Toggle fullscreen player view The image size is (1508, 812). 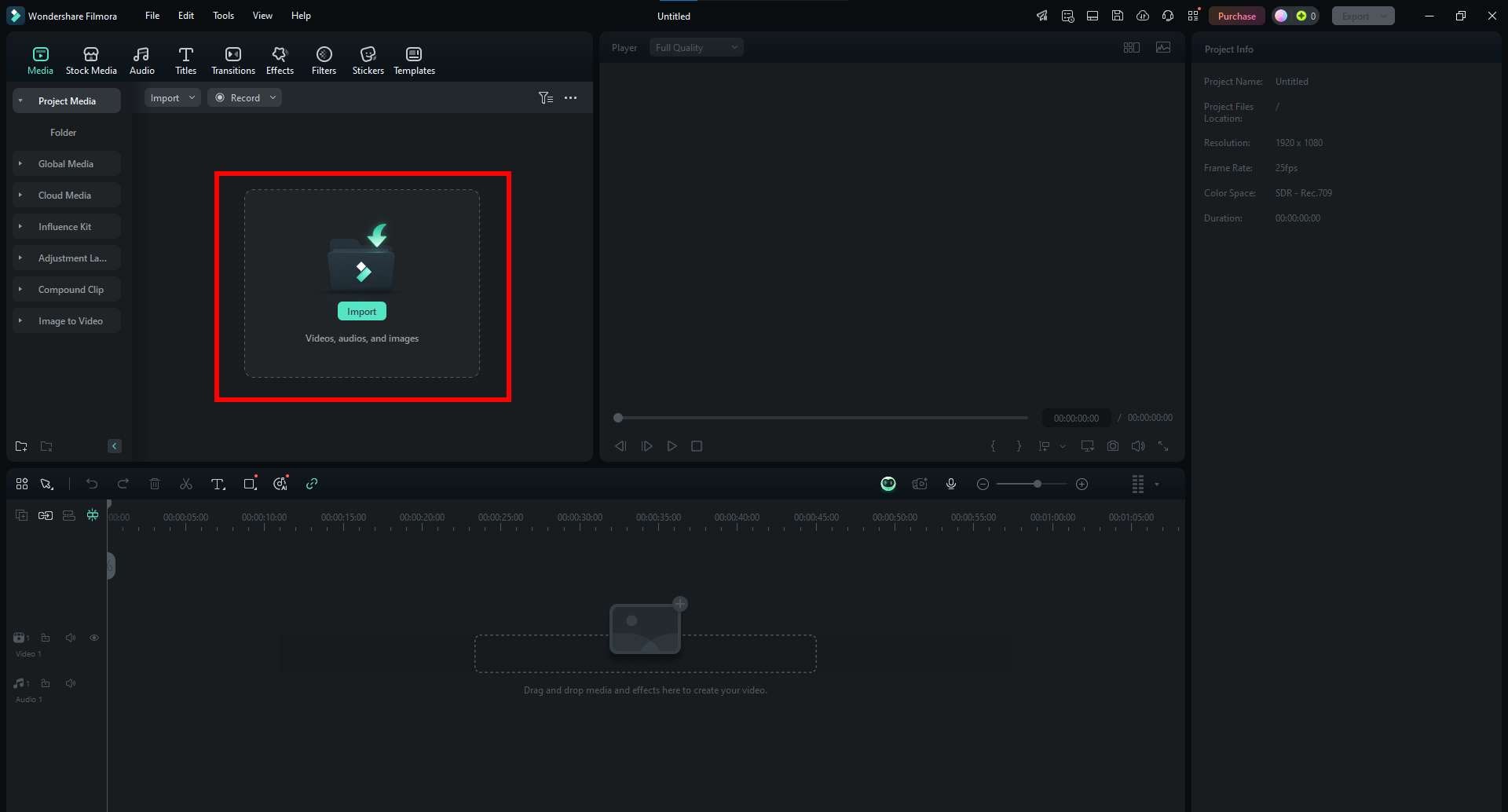(x=1163, y=446)
